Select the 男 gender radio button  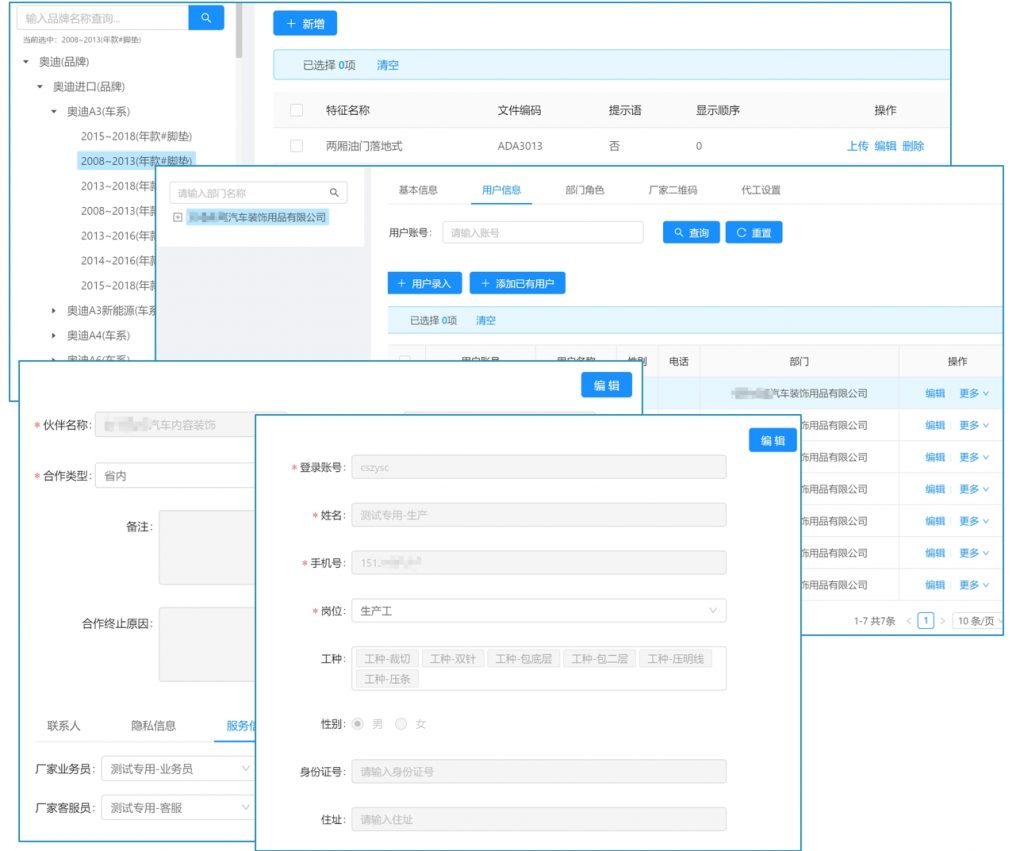click(x=358, y=724)
